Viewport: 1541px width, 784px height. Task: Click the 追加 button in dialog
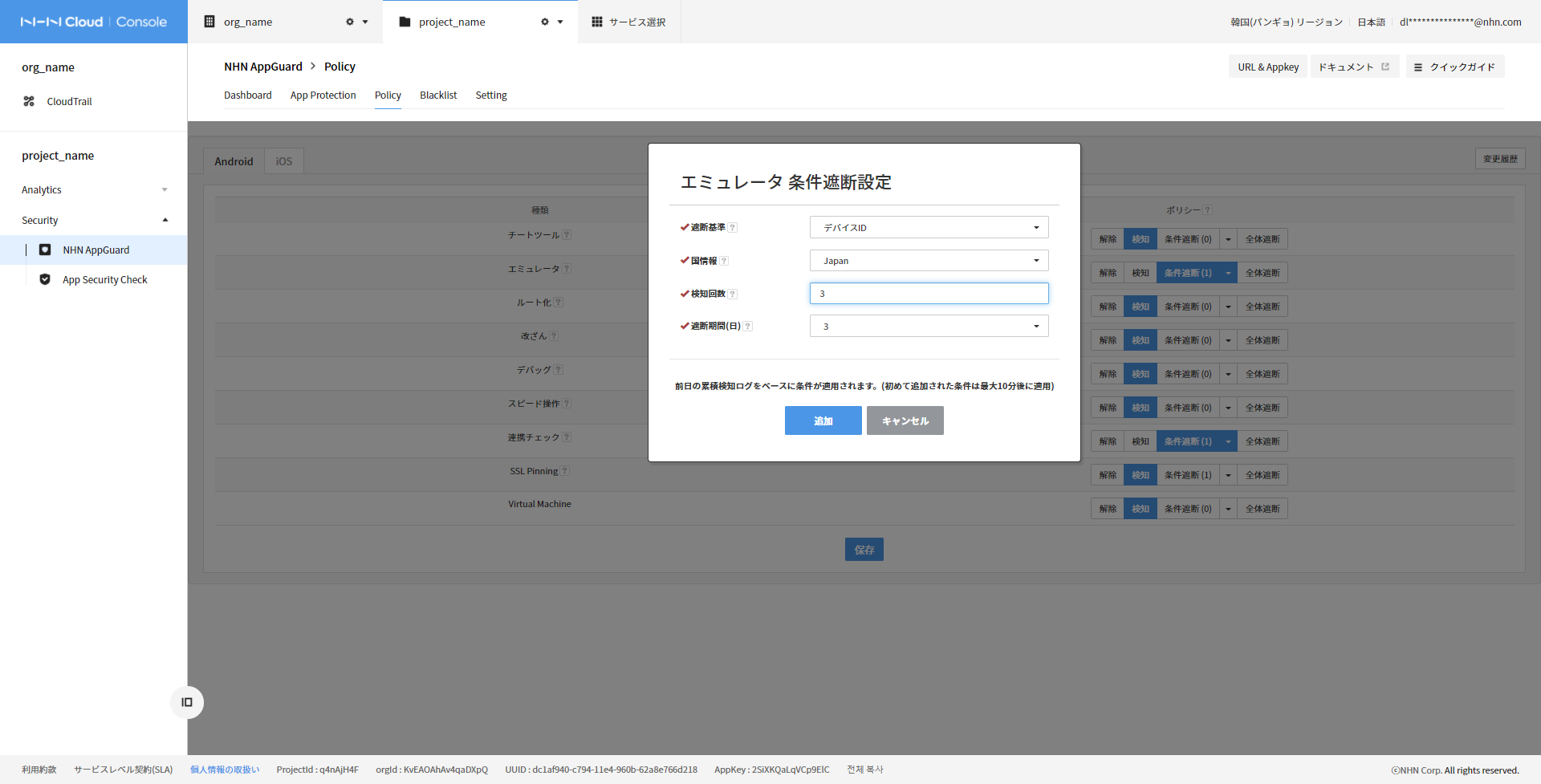click(823, 420)
